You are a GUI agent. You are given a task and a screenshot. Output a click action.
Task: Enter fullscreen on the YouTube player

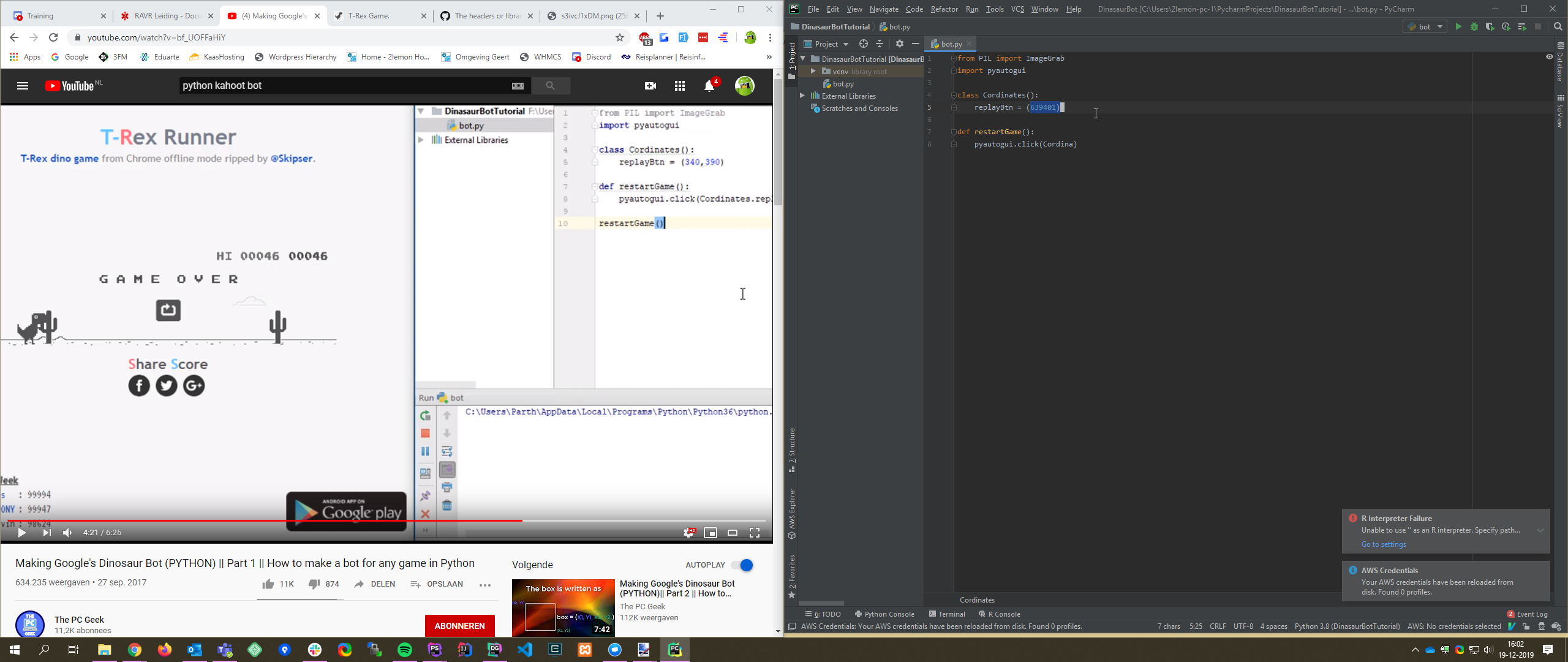click(755, 533)
